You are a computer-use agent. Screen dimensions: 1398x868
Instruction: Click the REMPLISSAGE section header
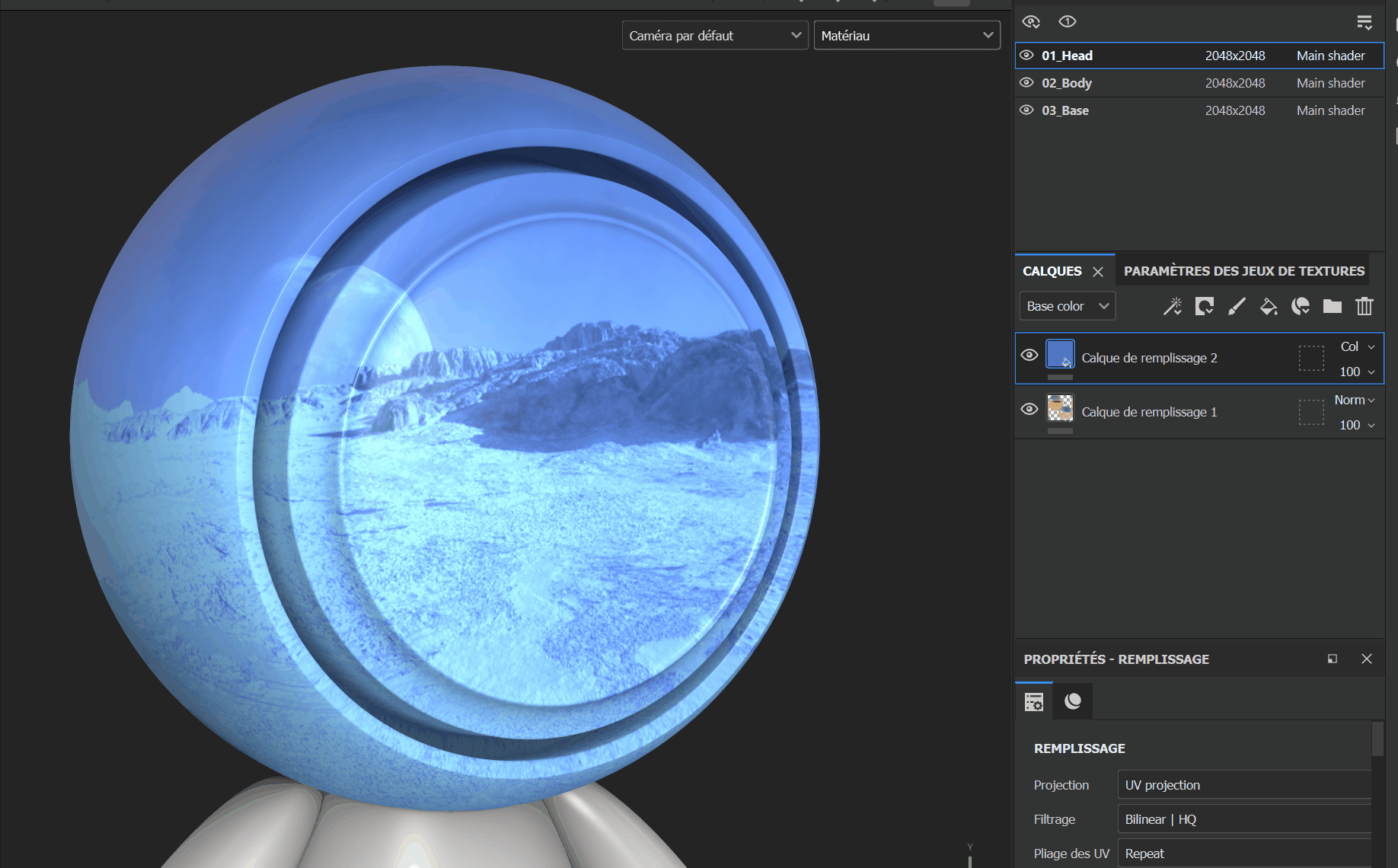point(1079,748)
